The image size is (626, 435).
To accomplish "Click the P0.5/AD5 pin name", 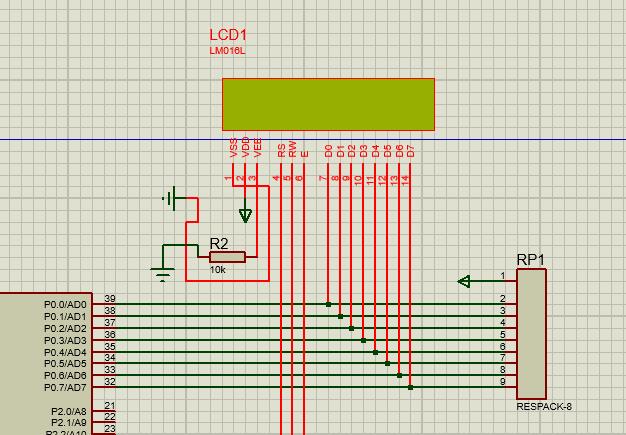I will click(65, 364).
